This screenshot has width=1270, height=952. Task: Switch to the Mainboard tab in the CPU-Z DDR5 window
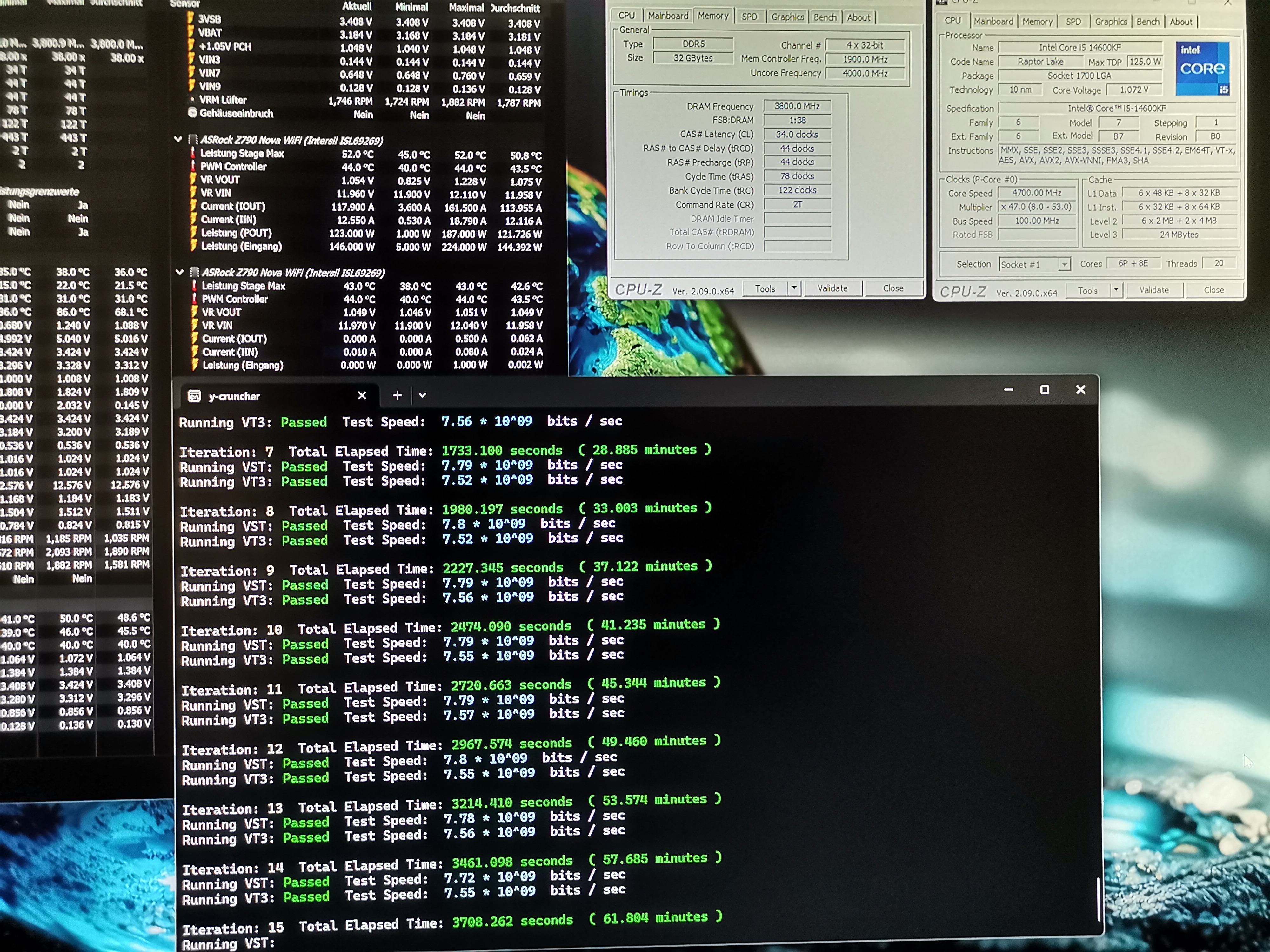pyautogui.click(x=668, y=16)
